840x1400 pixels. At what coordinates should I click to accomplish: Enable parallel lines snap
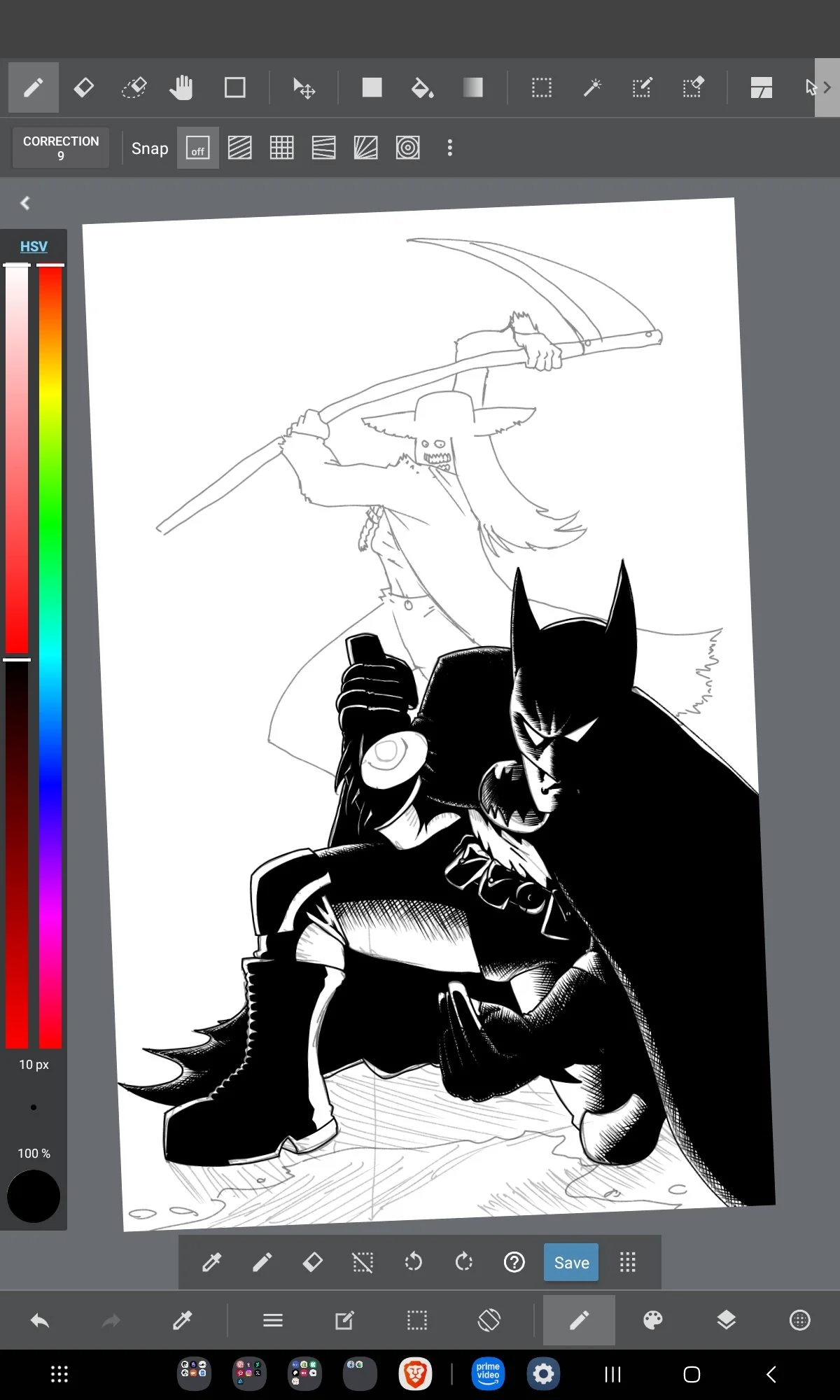[240, 148]
